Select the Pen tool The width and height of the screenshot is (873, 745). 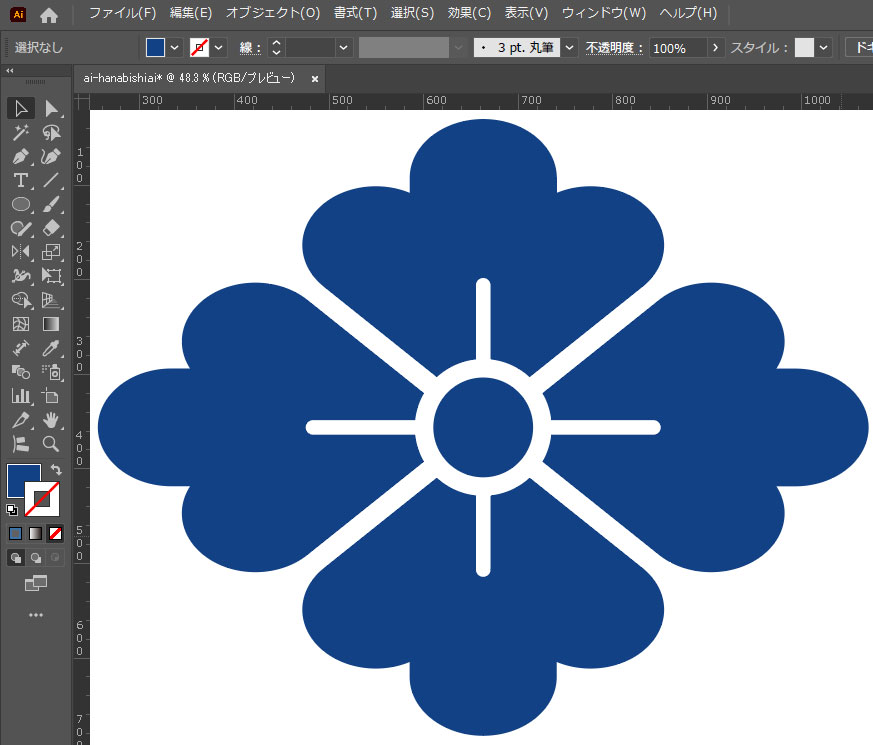[20, 156]
